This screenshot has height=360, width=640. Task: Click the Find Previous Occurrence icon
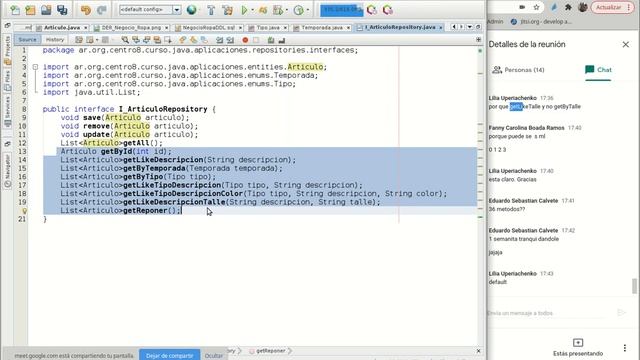pos(136,40)
